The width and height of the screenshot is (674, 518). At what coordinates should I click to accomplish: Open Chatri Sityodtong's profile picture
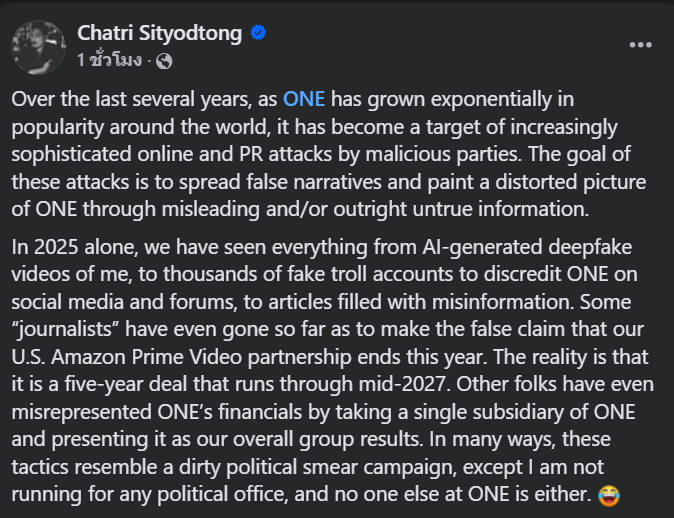40,46
